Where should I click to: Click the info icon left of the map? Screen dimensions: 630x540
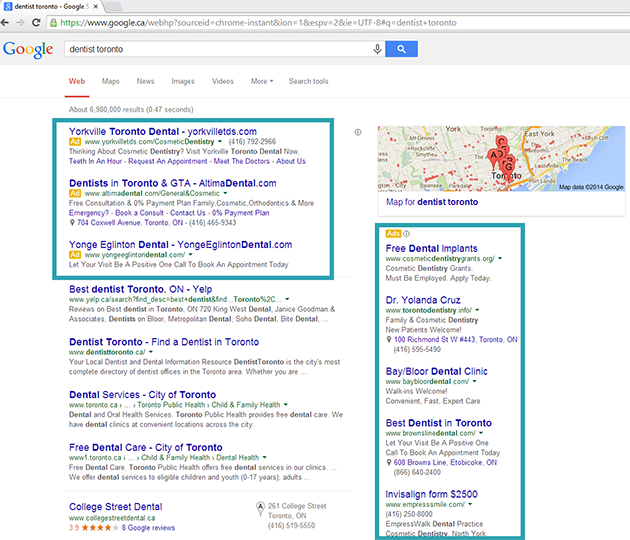358,132
